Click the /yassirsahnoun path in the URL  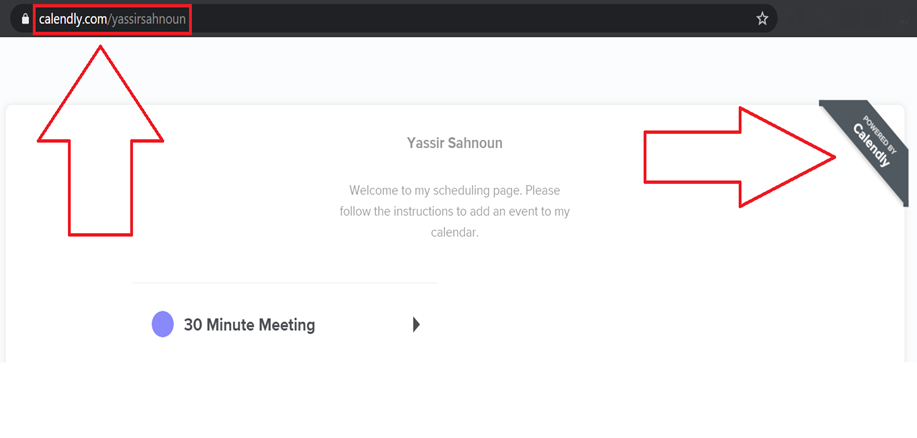(146, 19)
